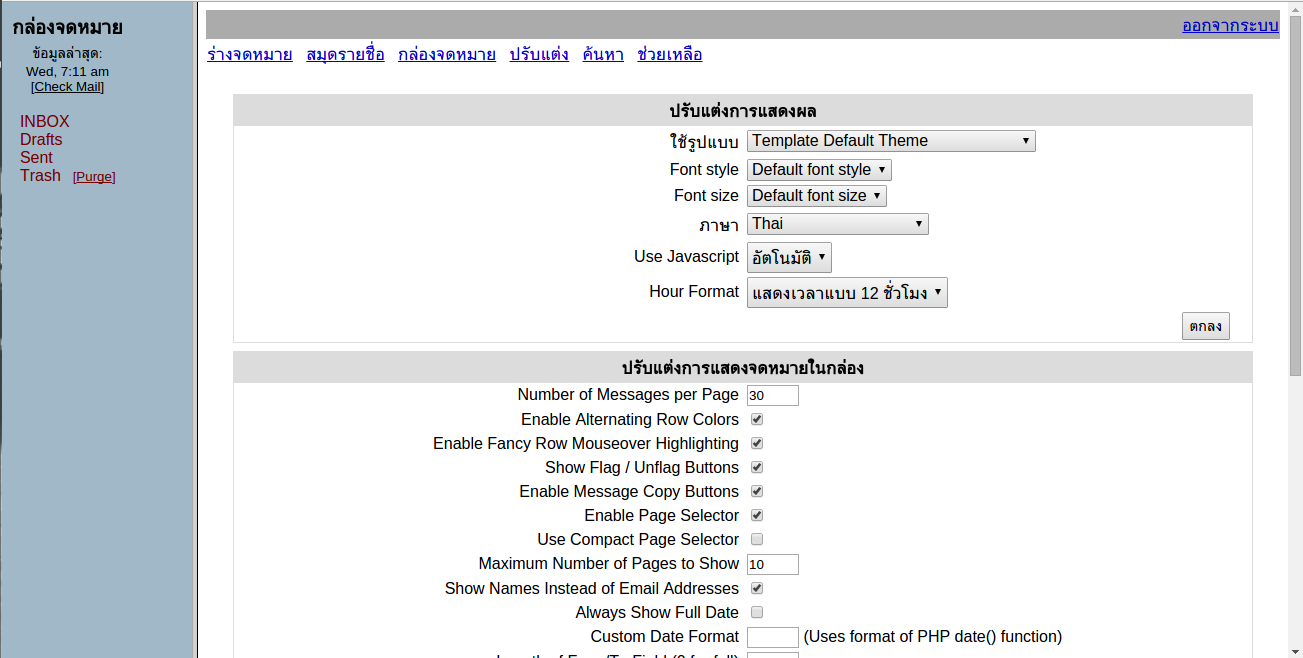Toggle Enable Alternating Row Colors checkbox
1303x658 pixels.
point(757,420)
